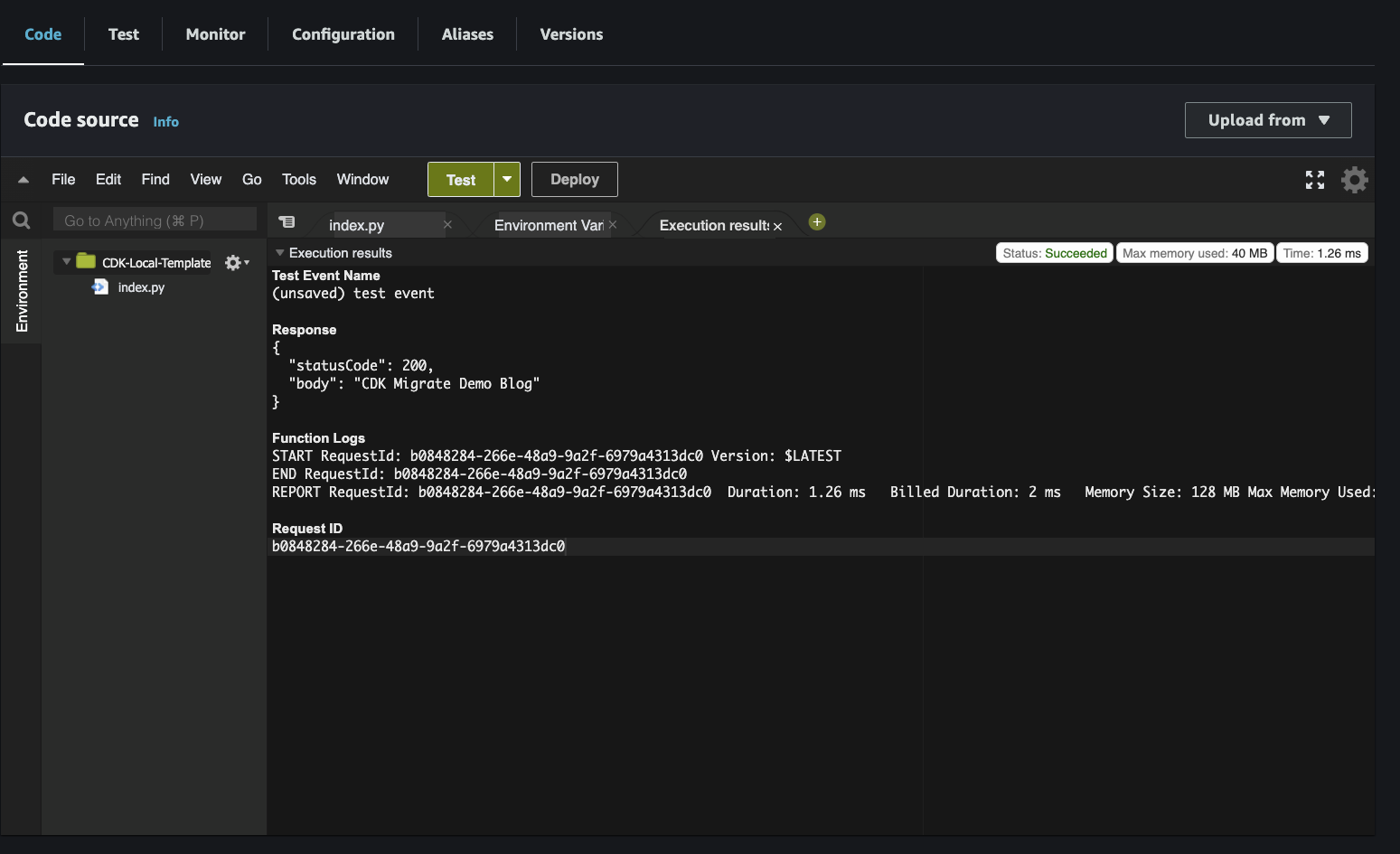Click the index.py file icon in the tree
Screen dimensions: 1400x854
100,286
